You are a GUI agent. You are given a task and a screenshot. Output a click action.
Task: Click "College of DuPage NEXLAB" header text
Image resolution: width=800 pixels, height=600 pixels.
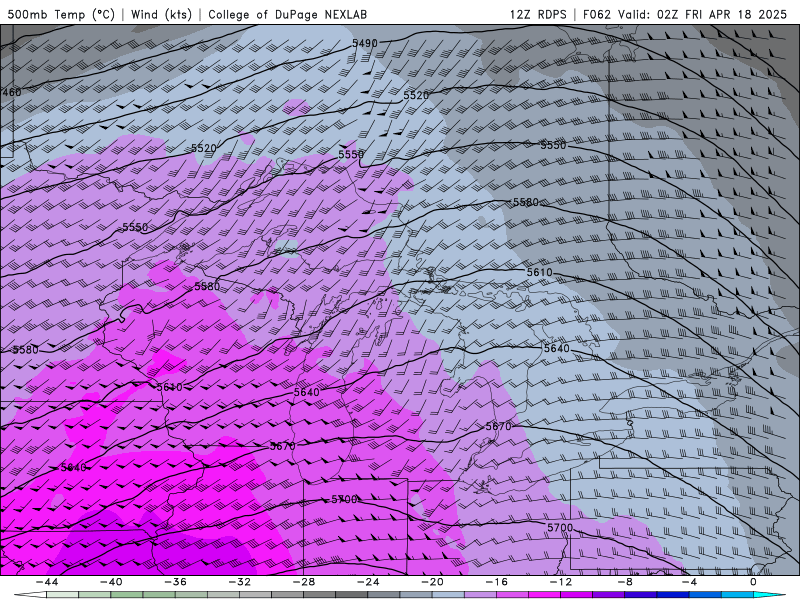coord(287,14)
